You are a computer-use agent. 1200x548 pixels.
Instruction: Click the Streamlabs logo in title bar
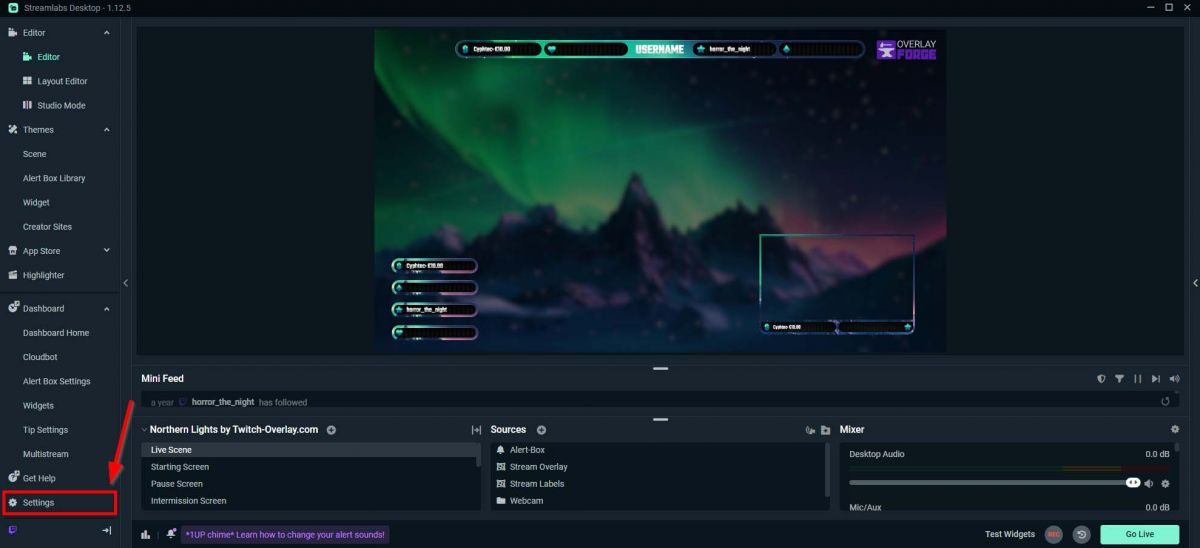(x=12, y=7)
